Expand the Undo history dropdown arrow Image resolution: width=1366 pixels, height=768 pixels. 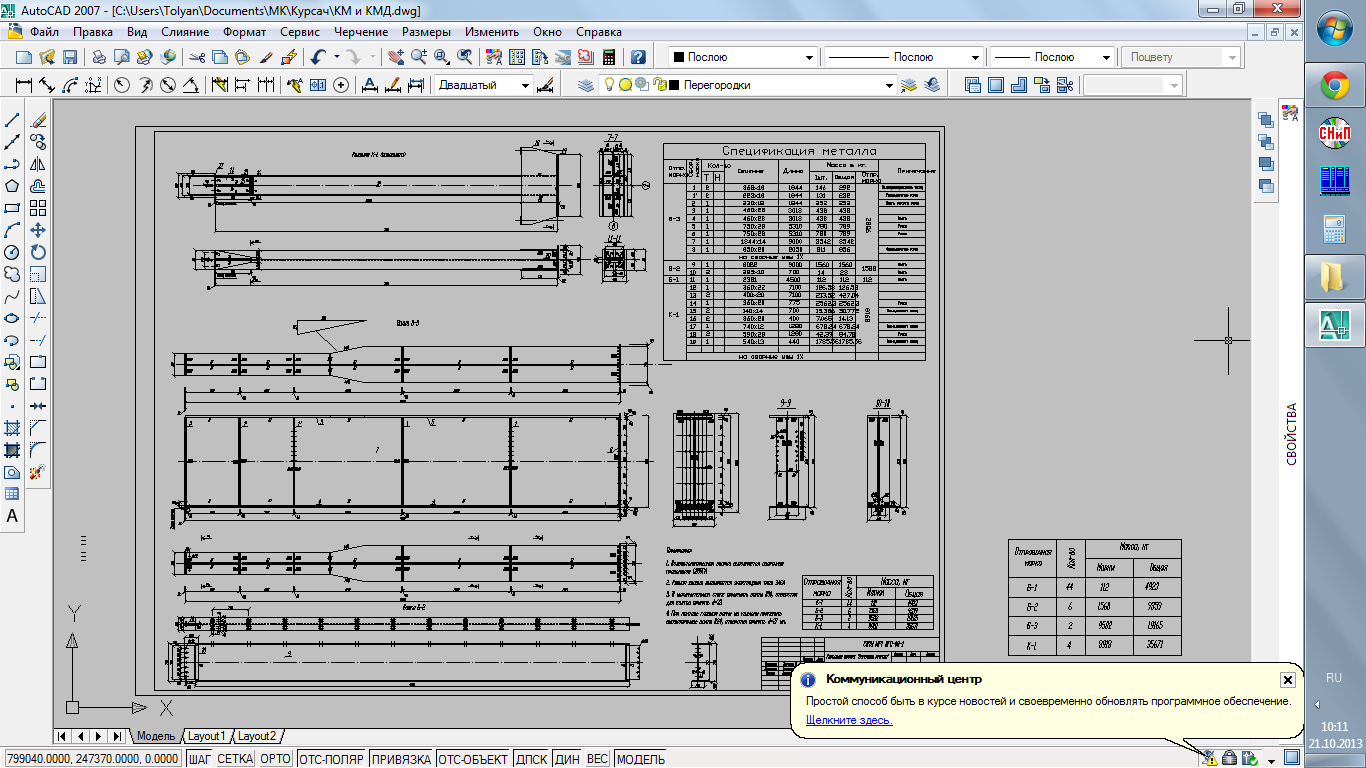point(337,57)
